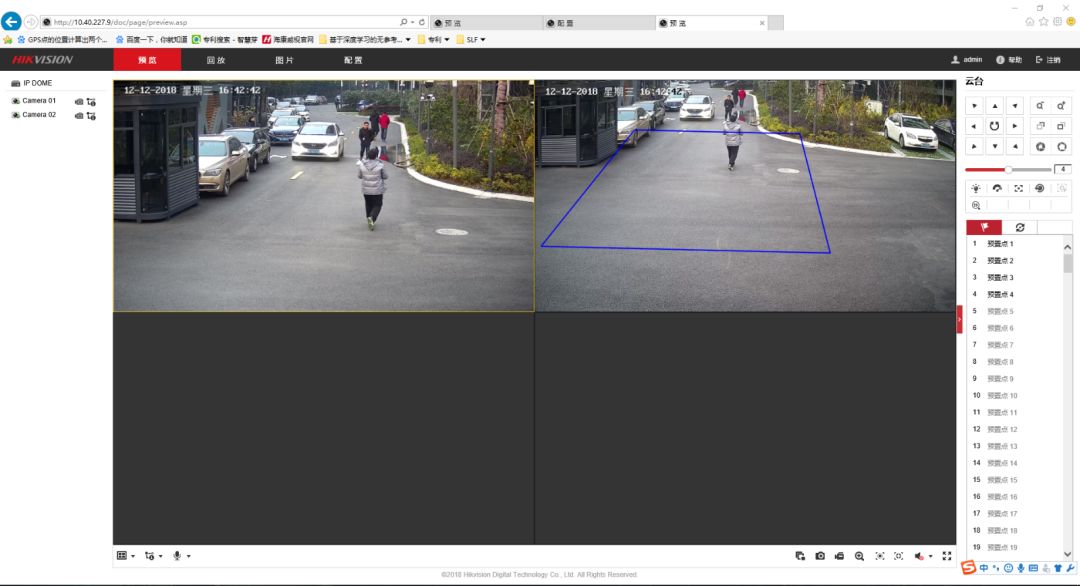The width and height of the screenshot is (1080, 586).
Task: Open the 配置 configuration tab
Action: [353, 60]
